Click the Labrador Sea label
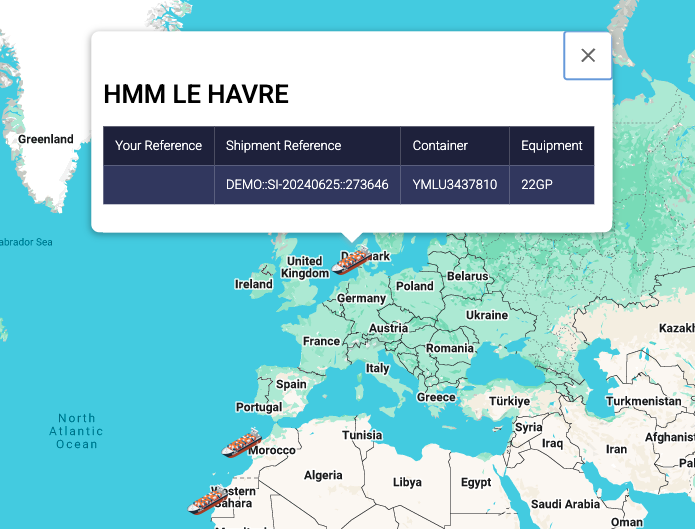The image size is (695, 529). [26, 242]
